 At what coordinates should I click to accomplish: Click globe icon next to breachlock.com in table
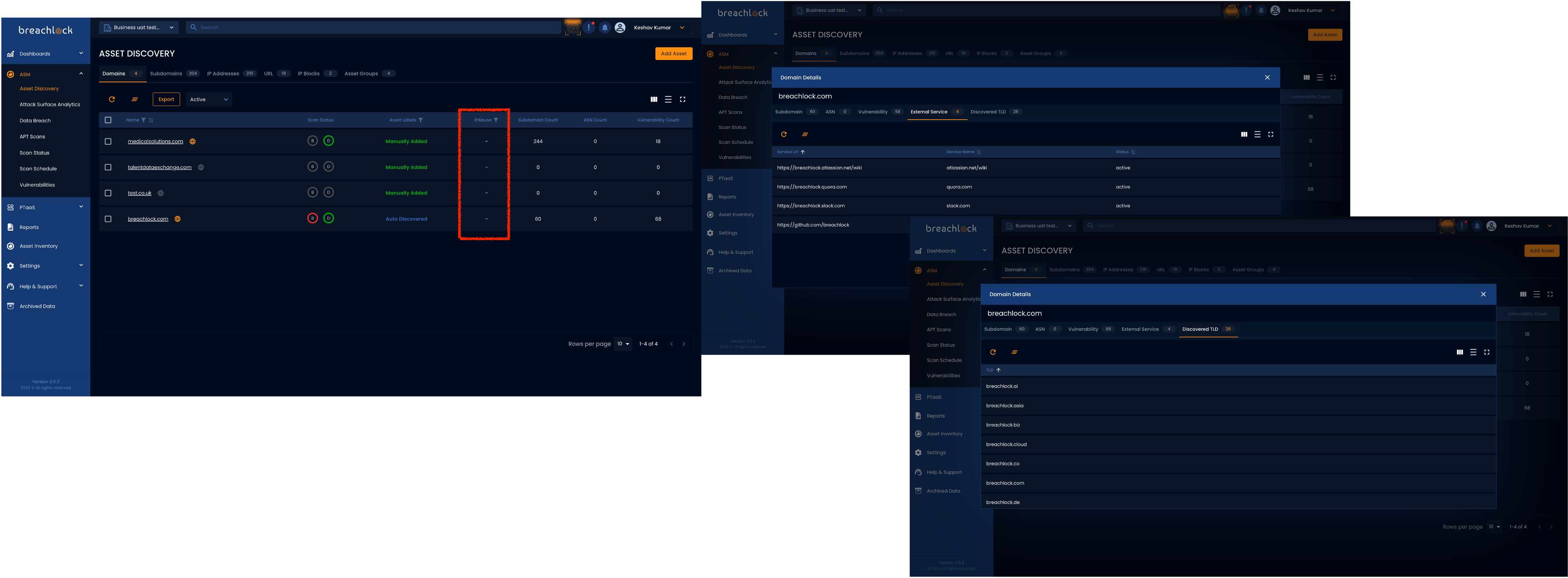(x=178, y=219)
